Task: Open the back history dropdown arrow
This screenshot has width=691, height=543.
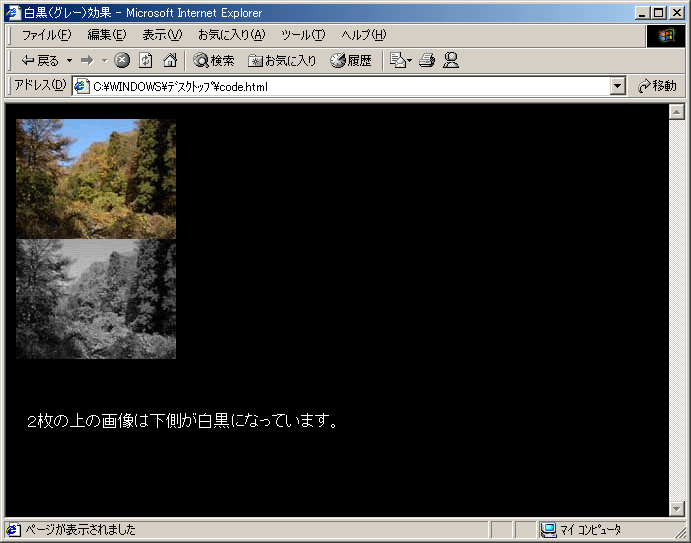Action: click(x=69, y=60)
